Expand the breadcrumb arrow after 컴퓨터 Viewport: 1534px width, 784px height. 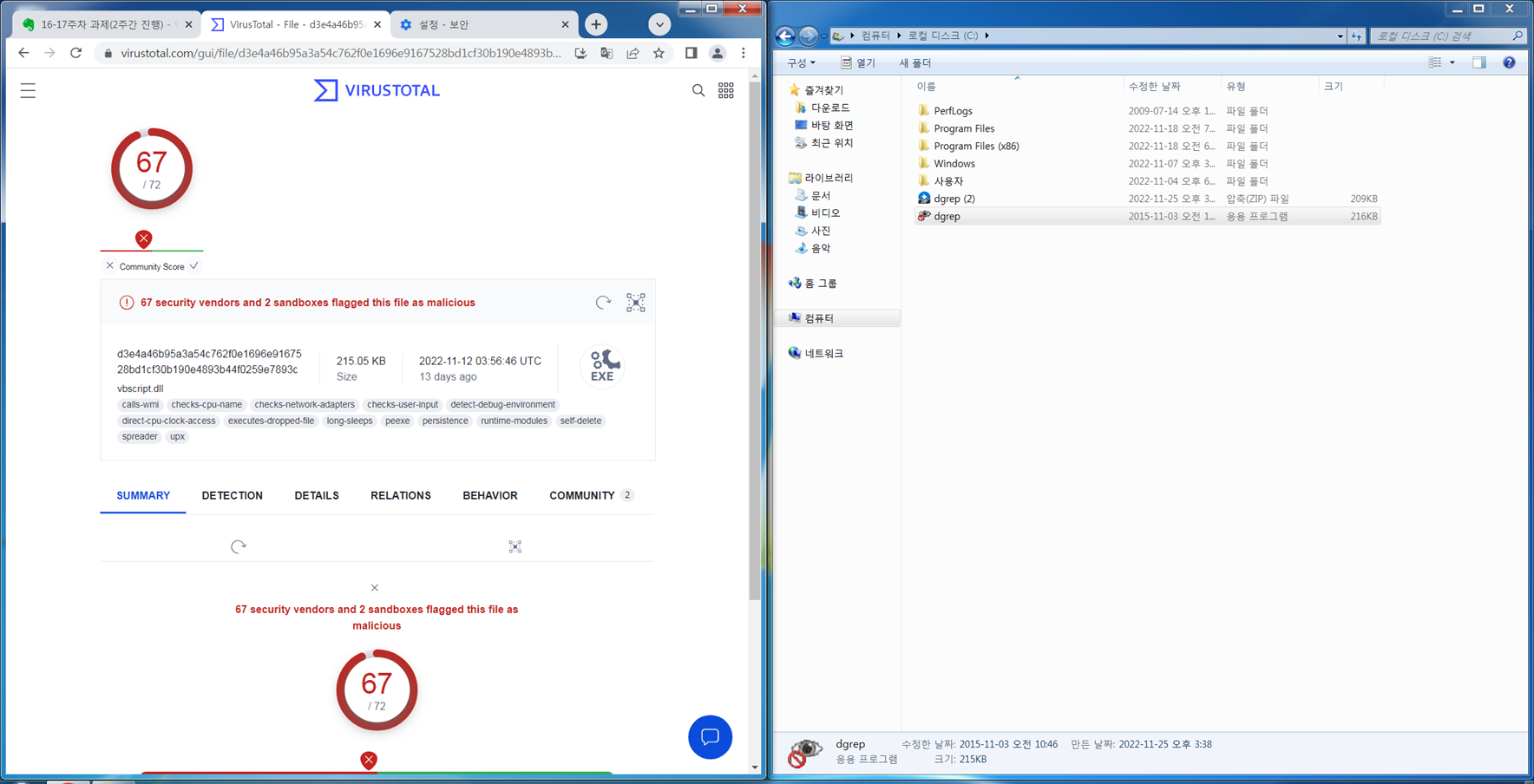tap(899, 36)
